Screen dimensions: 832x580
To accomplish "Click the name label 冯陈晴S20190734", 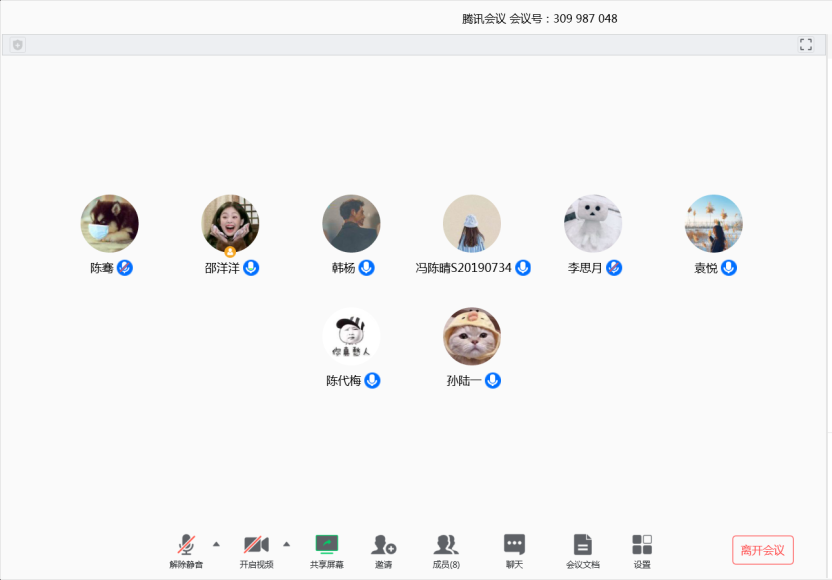I will pos(463,268).
